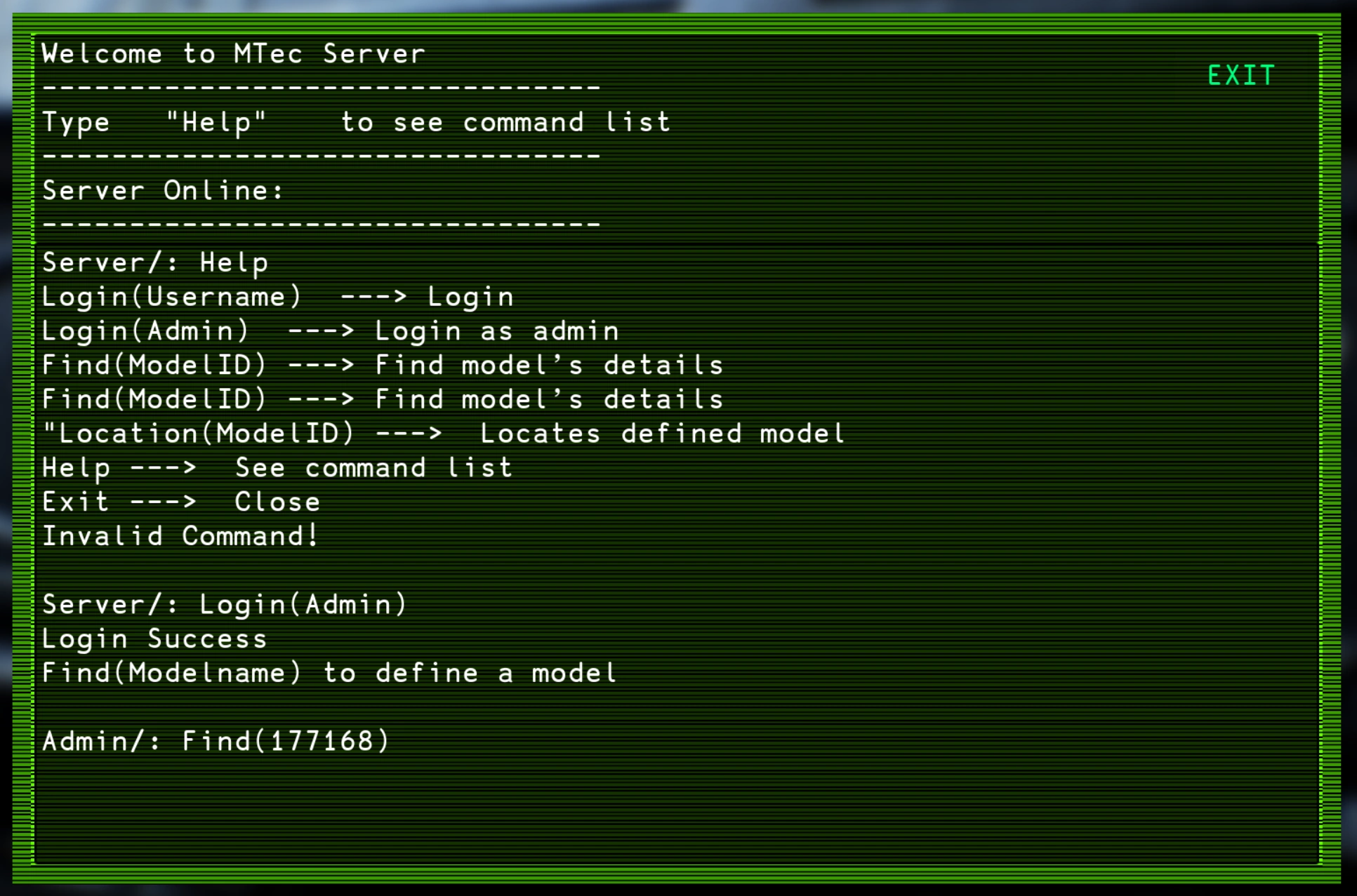Click the Login(Username) help entry

coord(277,297)
